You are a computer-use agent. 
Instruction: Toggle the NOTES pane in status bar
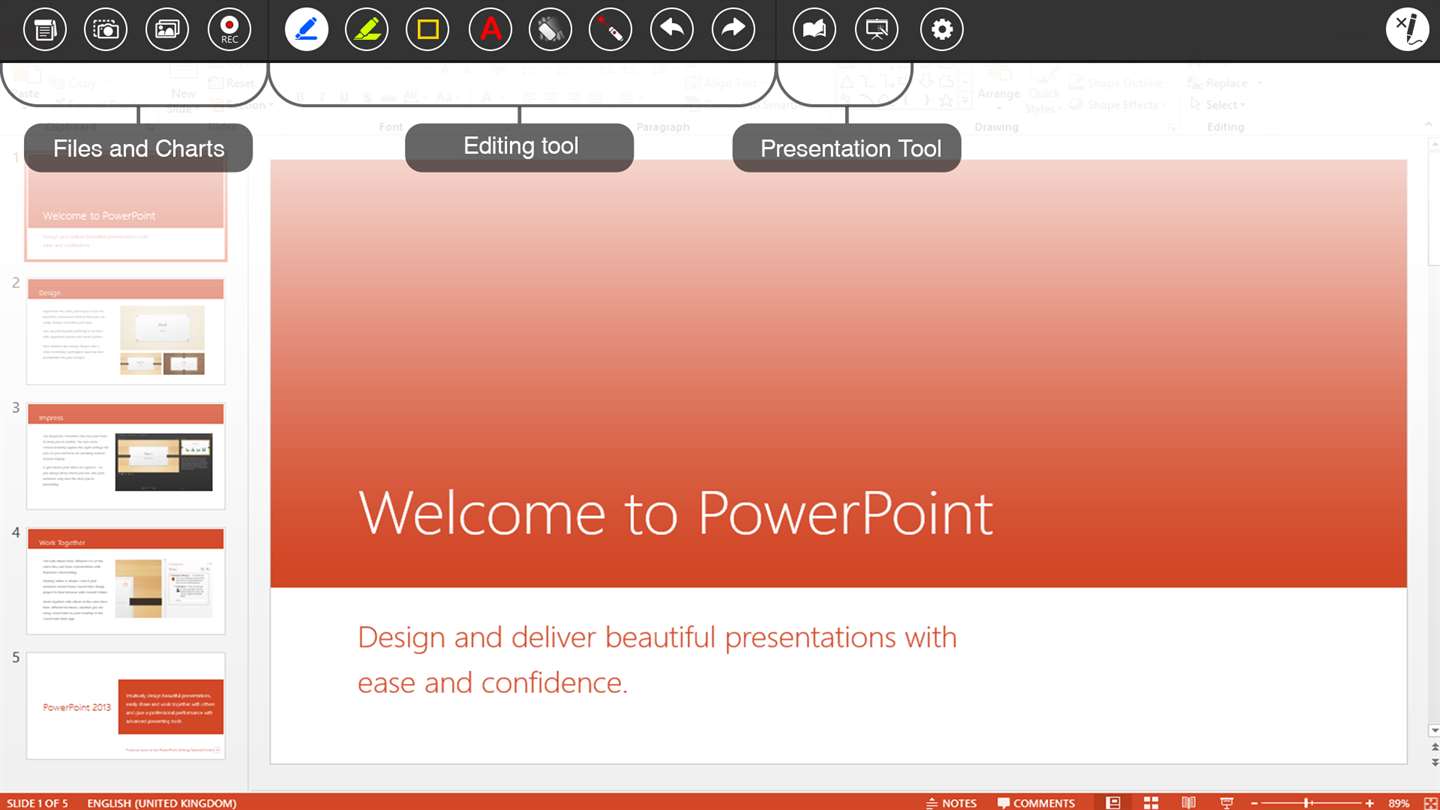tap(951, 803)
